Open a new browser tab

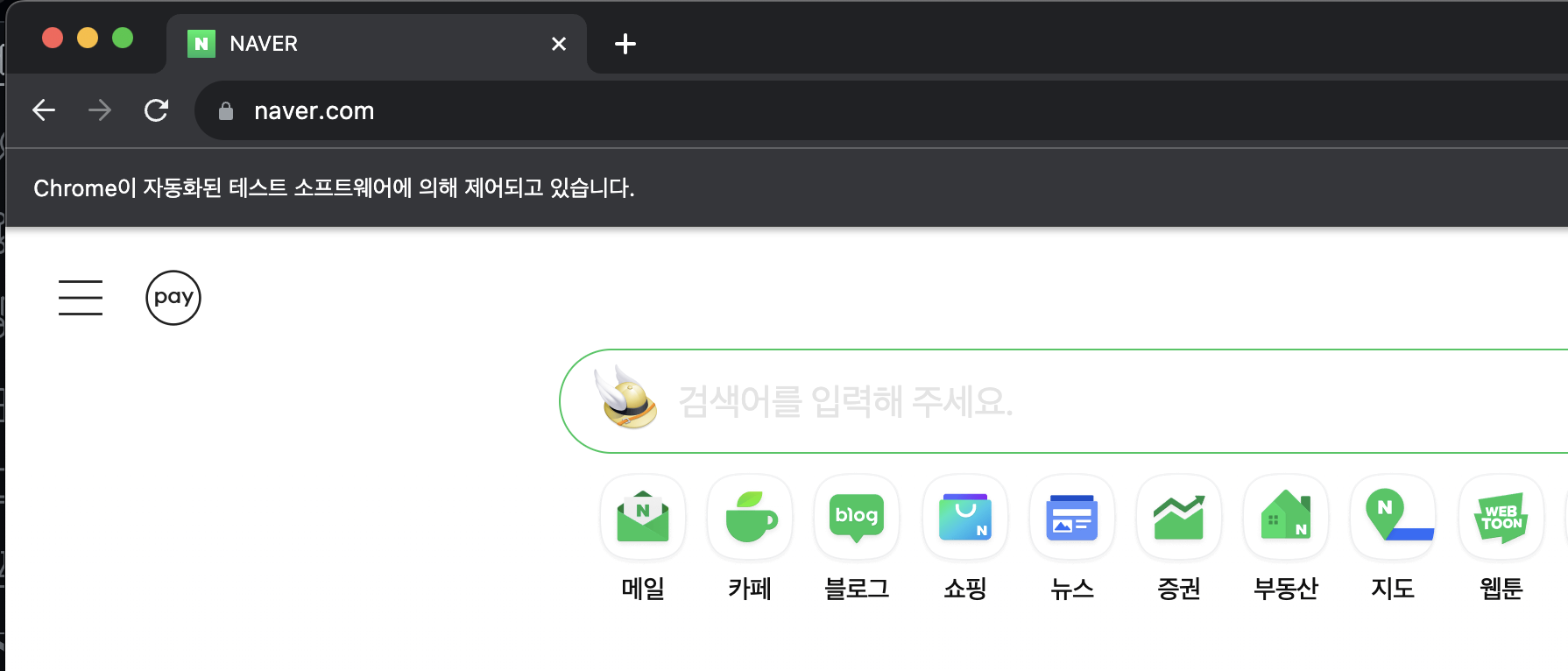[625, 44]
